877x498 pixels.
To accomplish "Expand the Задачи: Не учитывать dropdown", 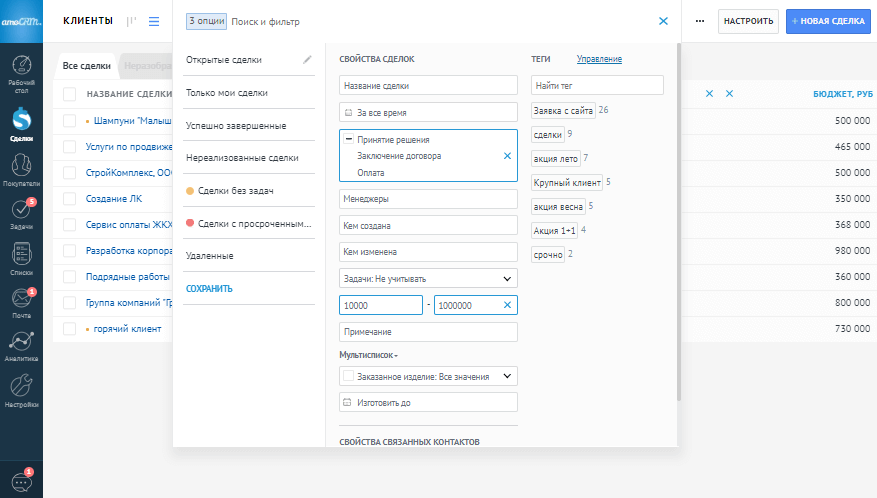I will pos(507,279).
